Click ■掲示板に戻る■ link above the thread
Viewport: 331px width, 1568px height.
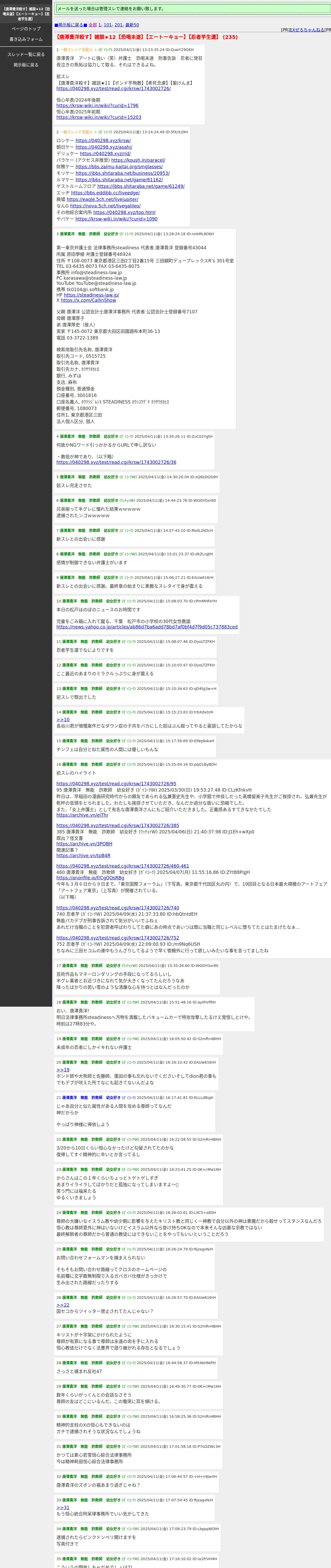pyautogui.click(x=70, y=25)
